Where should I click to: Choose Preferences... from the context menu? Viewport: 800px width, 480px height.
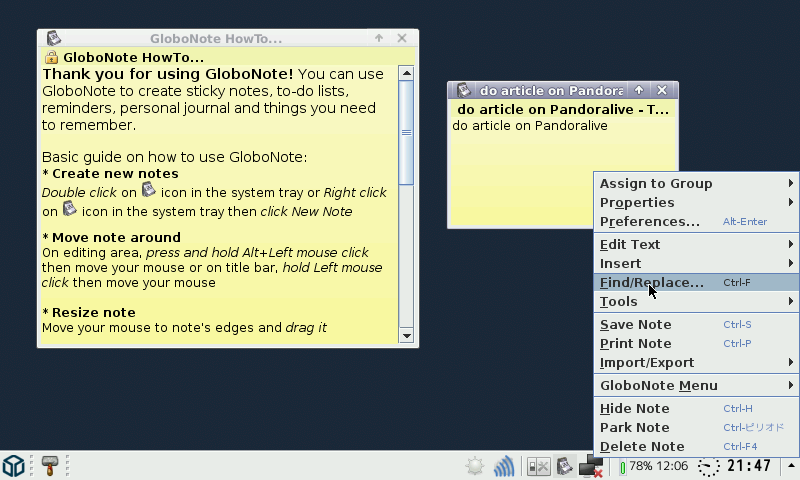coord(697,221)
